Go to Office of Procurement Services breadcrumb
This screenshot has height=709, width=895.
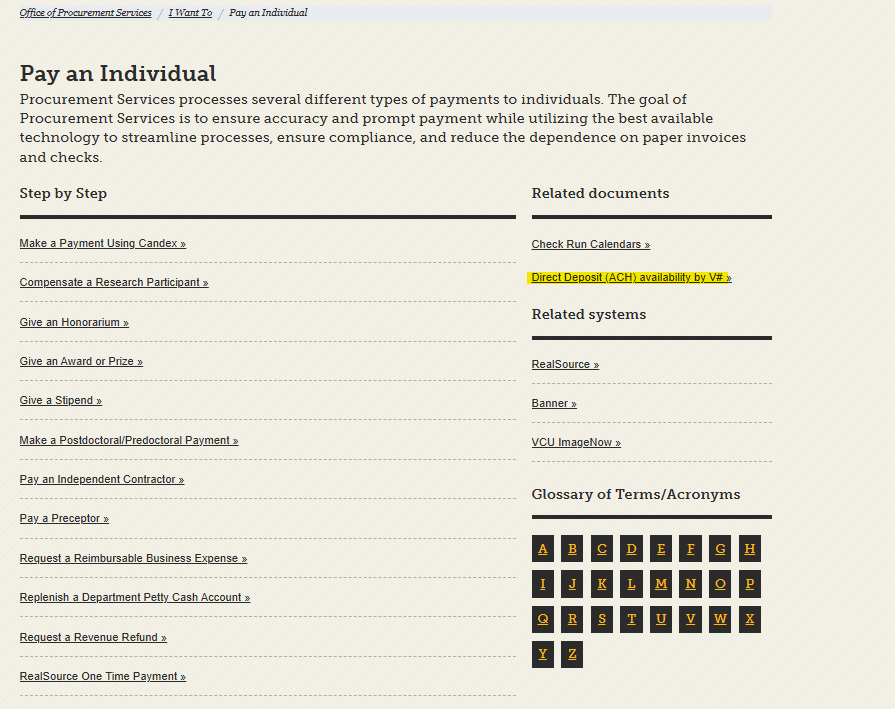point(85,13)
